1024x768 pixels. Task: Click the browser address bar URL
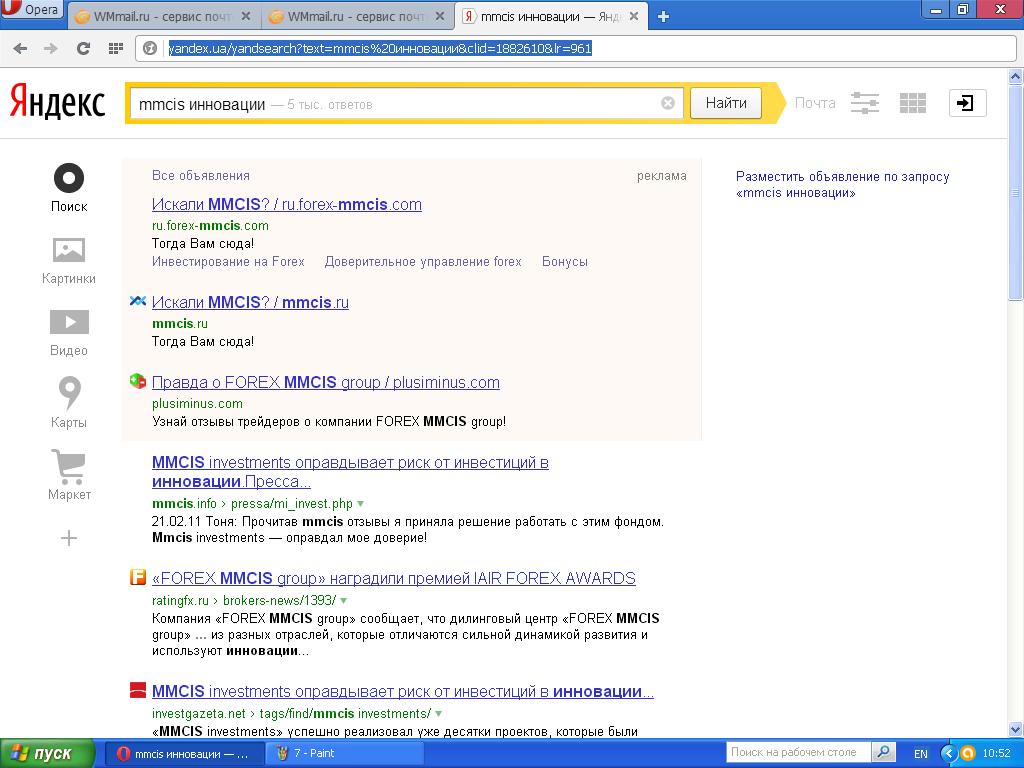380,48
